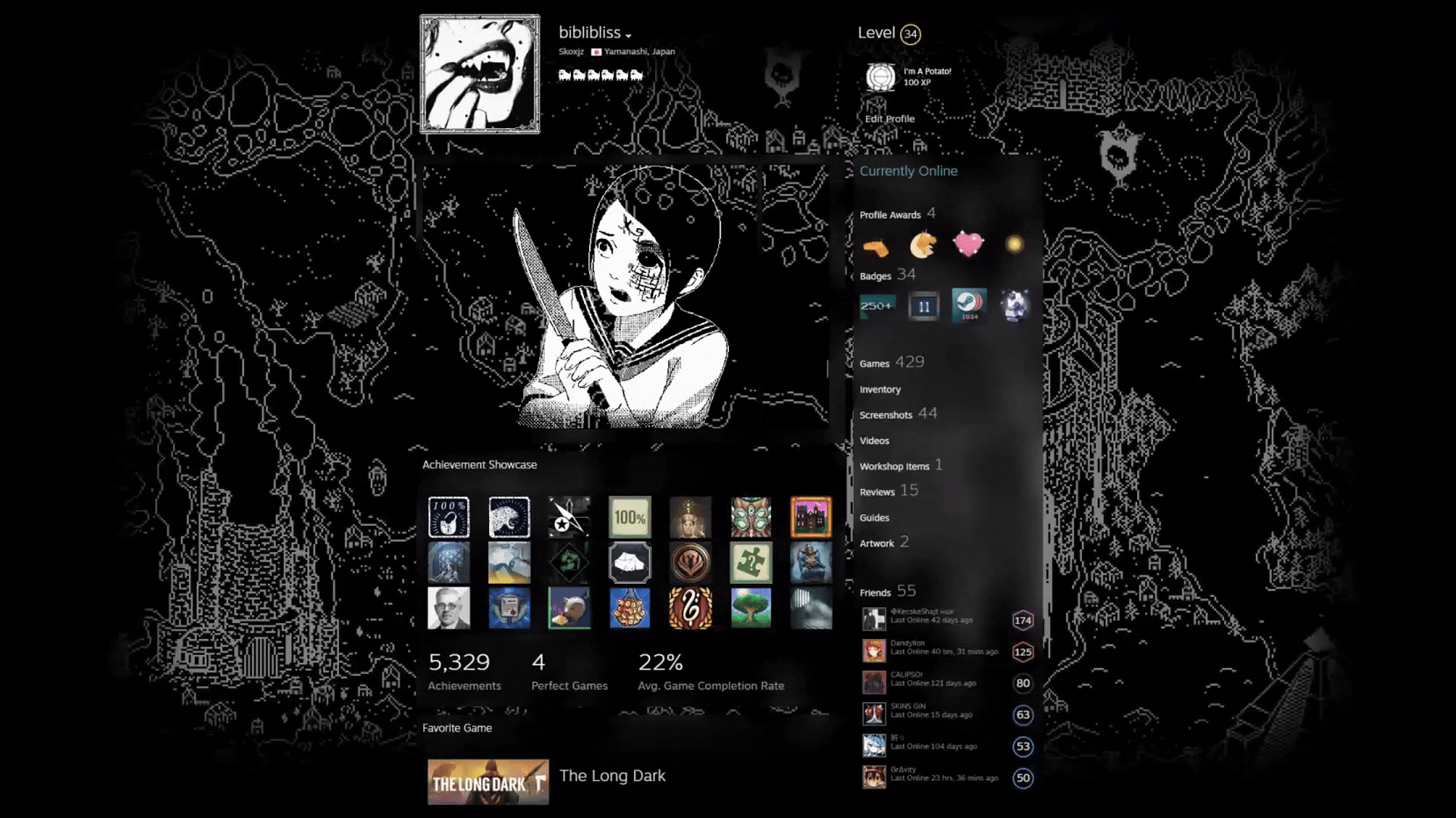
Task: Open the 4 Perfect Games stat
Action: coord(570,671)
